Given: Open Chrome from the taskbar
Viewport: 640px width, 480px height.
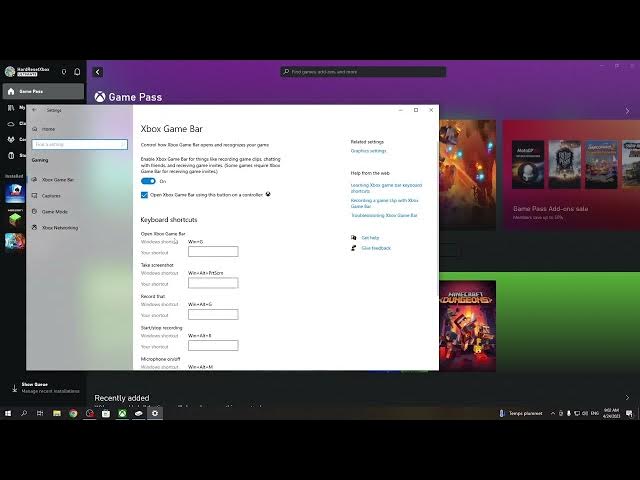Looking at the screenshot, I should coord(73,413).
